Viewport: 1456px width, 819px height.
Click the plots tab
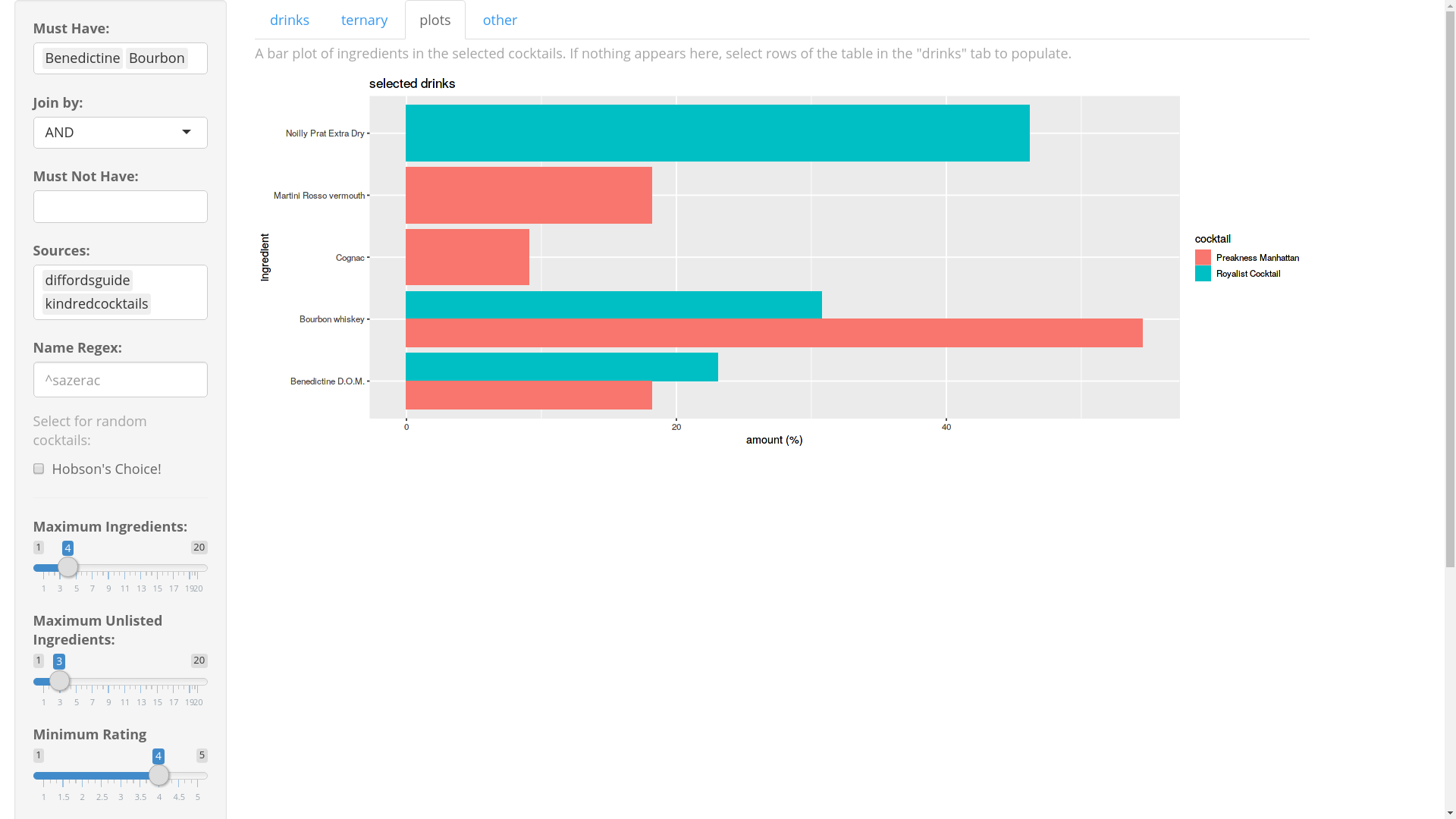point(435,20)
